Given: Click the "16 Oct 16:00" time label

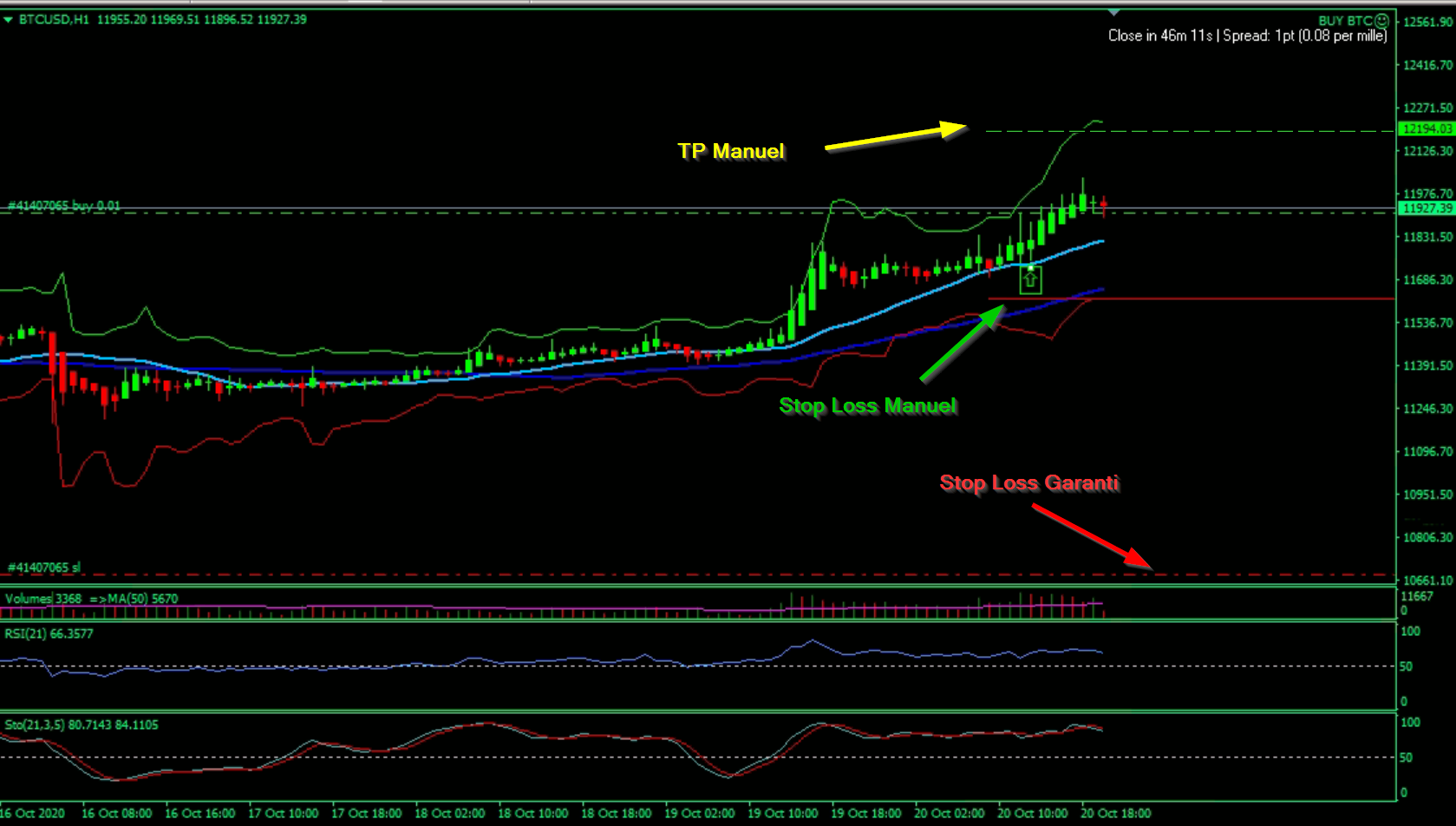Looking at the screenshot, I should click(199, 814).
